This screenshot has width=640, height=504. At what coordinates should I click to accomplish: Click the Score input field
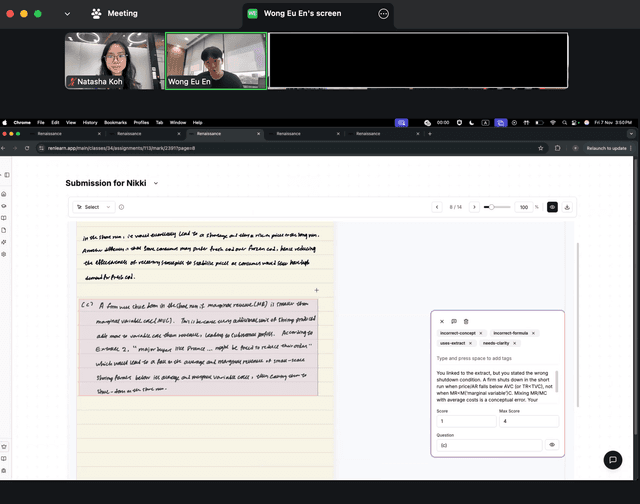466,421
